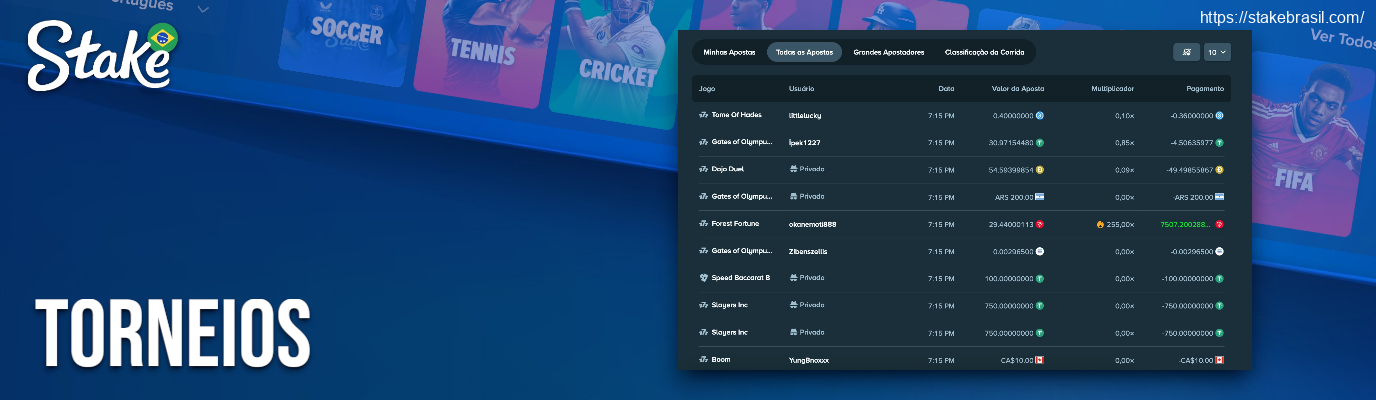The width and height of the screenshot is (1376, 400).
Task: Open the Classificação da Corrida tab
Action: coord(983,52)
